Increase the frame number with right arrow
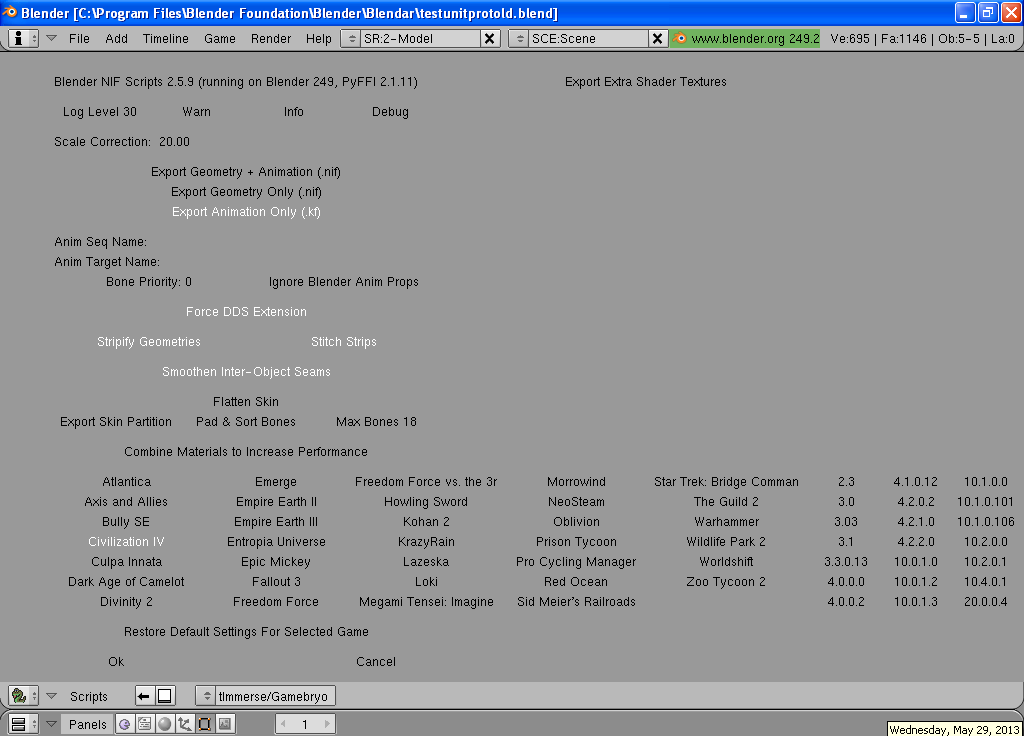1024x736 pixels. click(327, 724)
